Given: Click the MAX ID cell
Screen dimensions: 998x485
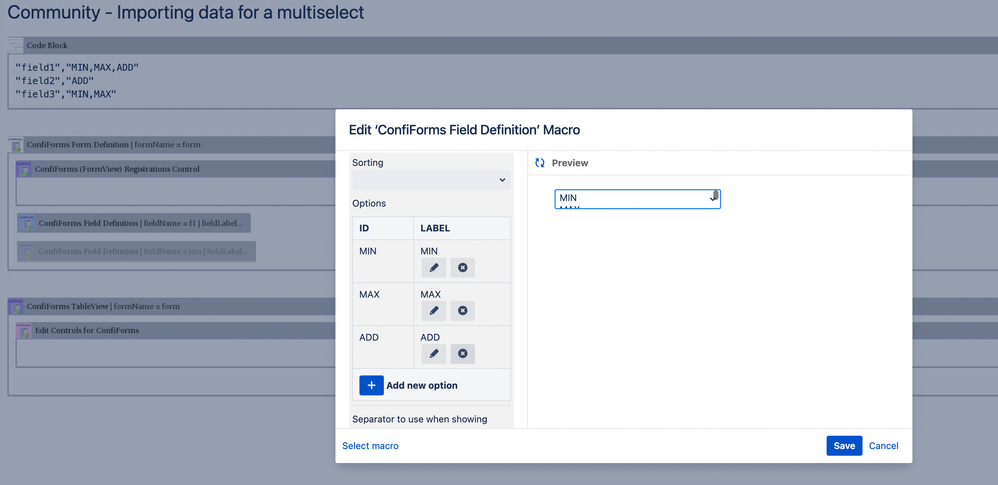Looking at the screenshot, I should coord(383,304).
